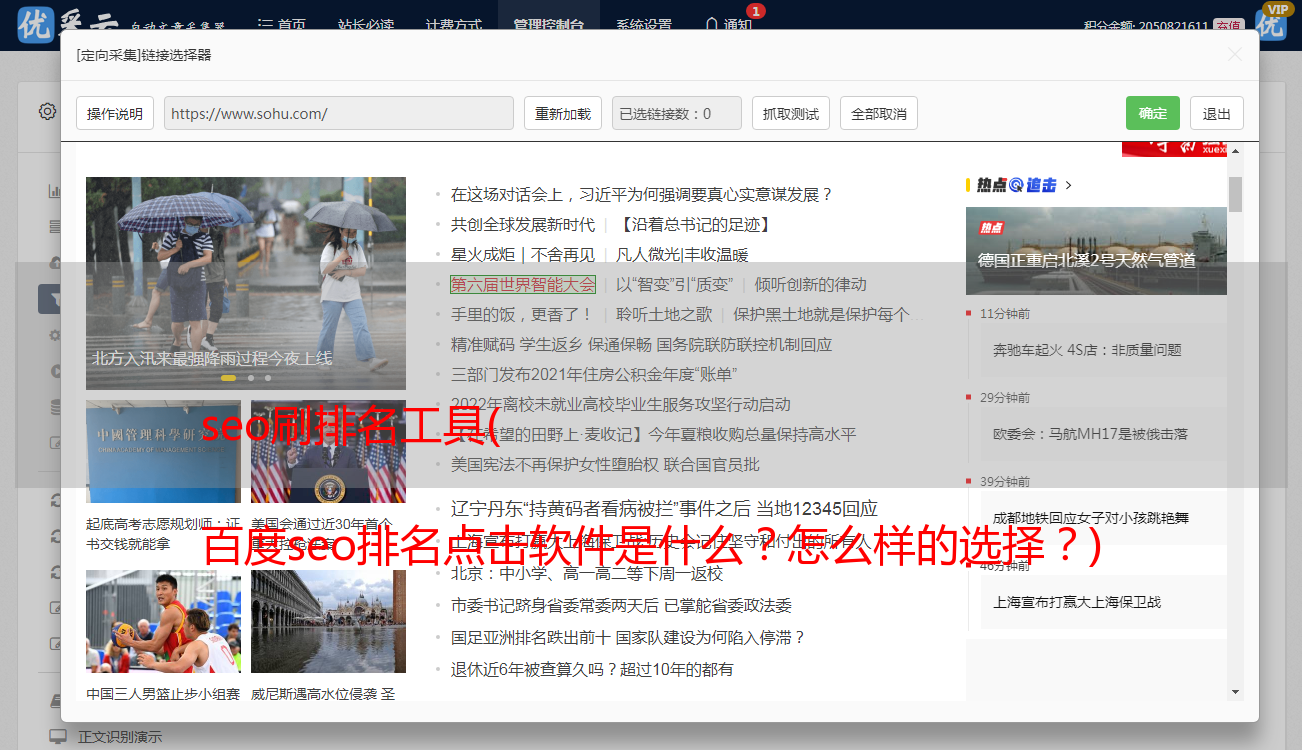Click the scrollbar up arrow
This screenshot has height=750, width=1302.
coord(1235,151)
